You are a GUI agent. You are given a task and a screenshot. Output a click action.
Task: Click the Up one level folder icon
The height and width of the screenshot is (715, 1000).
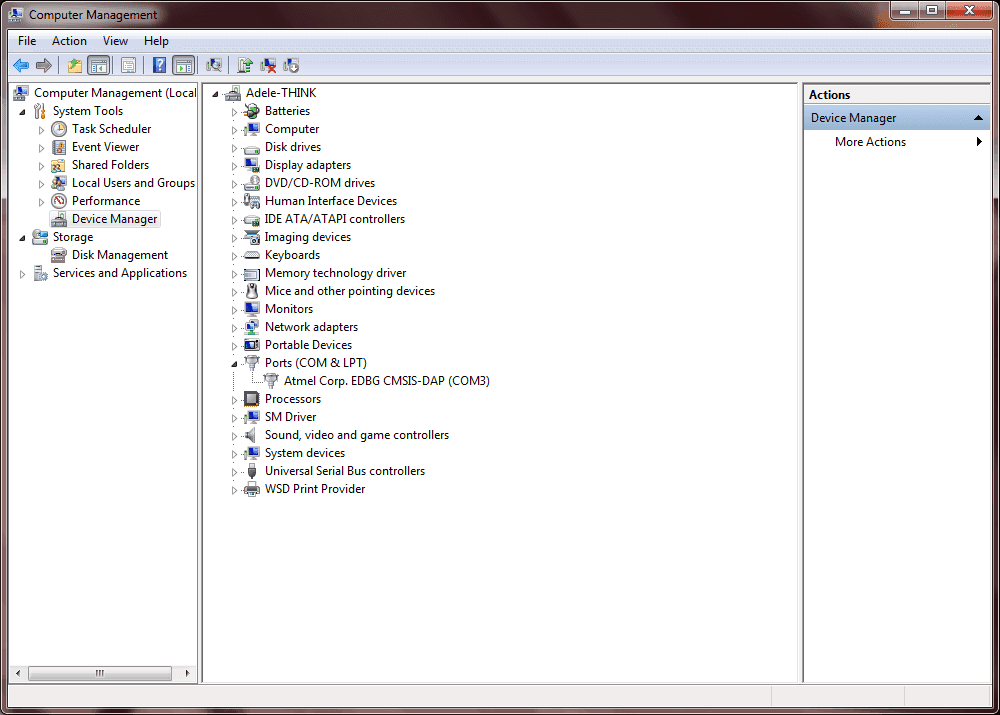pyautogui.click(x=74, y=66)
